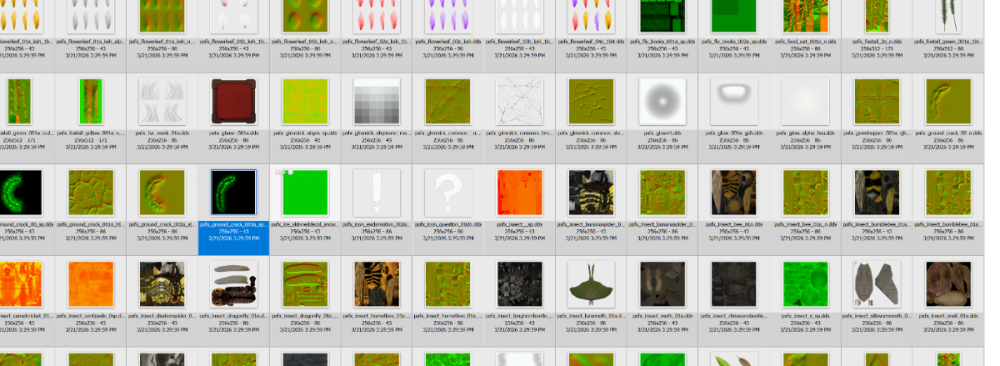Select the pefx_ground_crack_00_n normal map thumbnail

click(948, 102)
